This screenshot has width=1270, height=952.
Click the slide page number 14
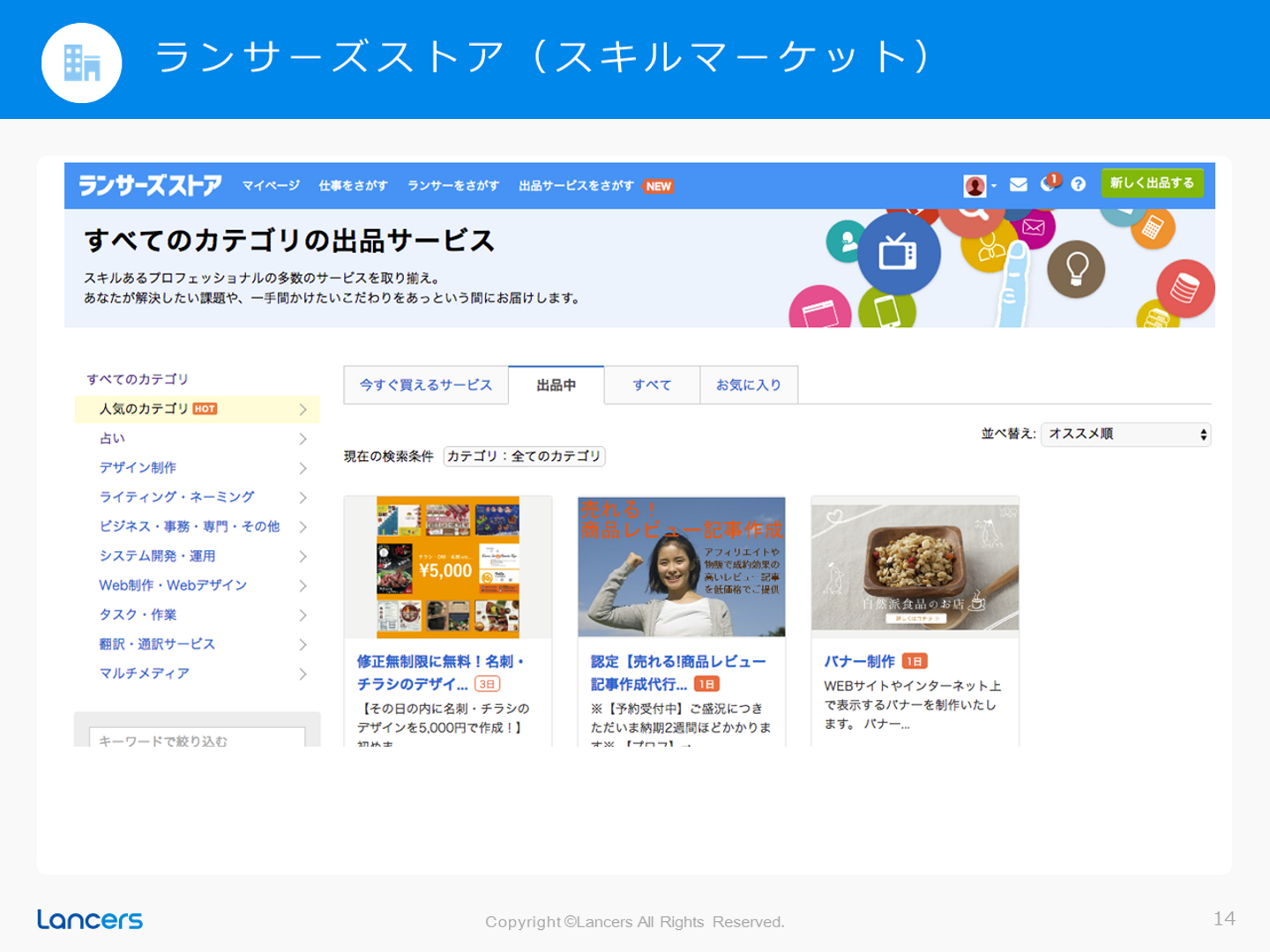pyautogui.click(x=1224, y=919)
